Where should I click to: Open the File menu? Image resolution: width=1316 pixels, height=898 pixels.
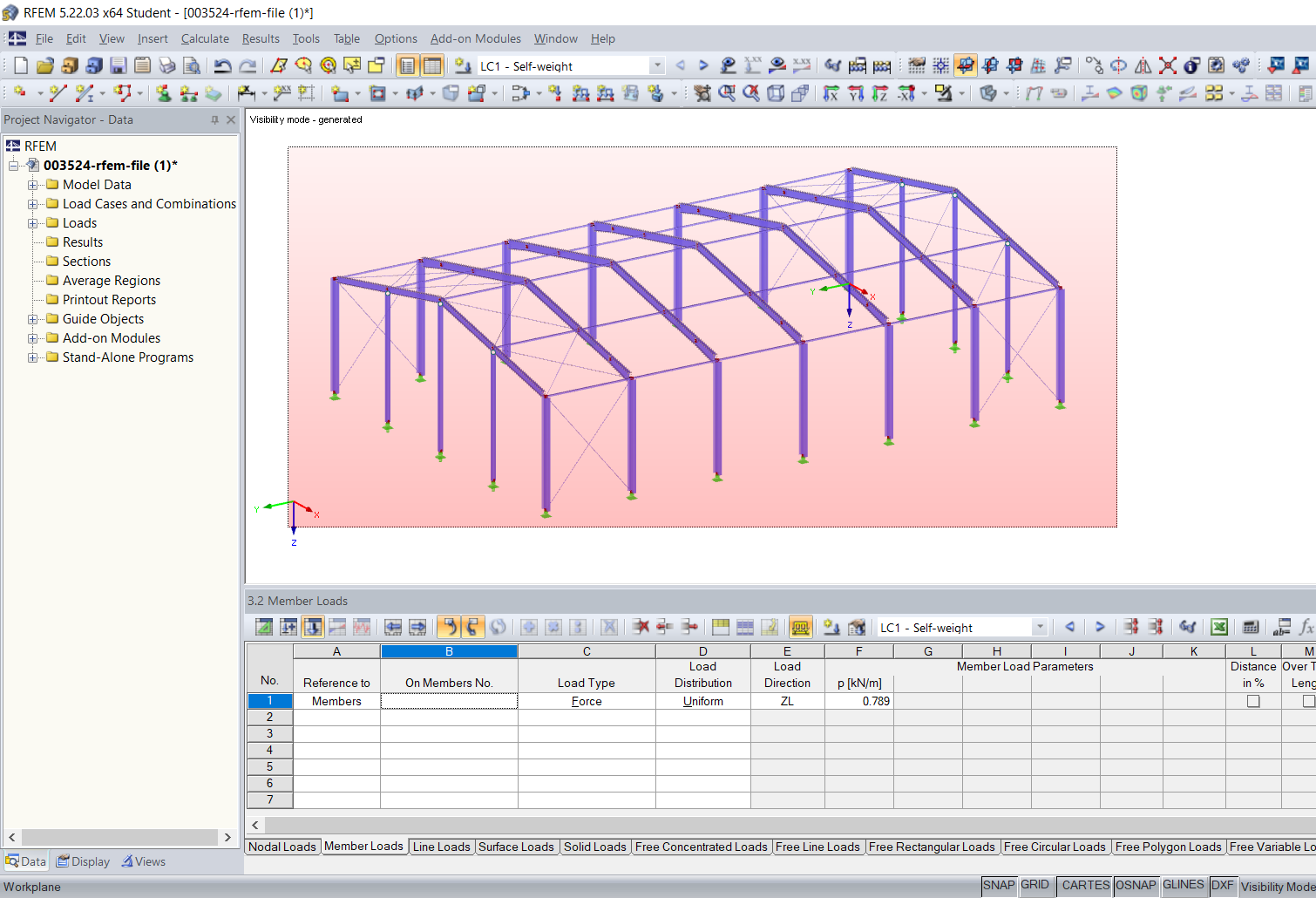(44, 38)
